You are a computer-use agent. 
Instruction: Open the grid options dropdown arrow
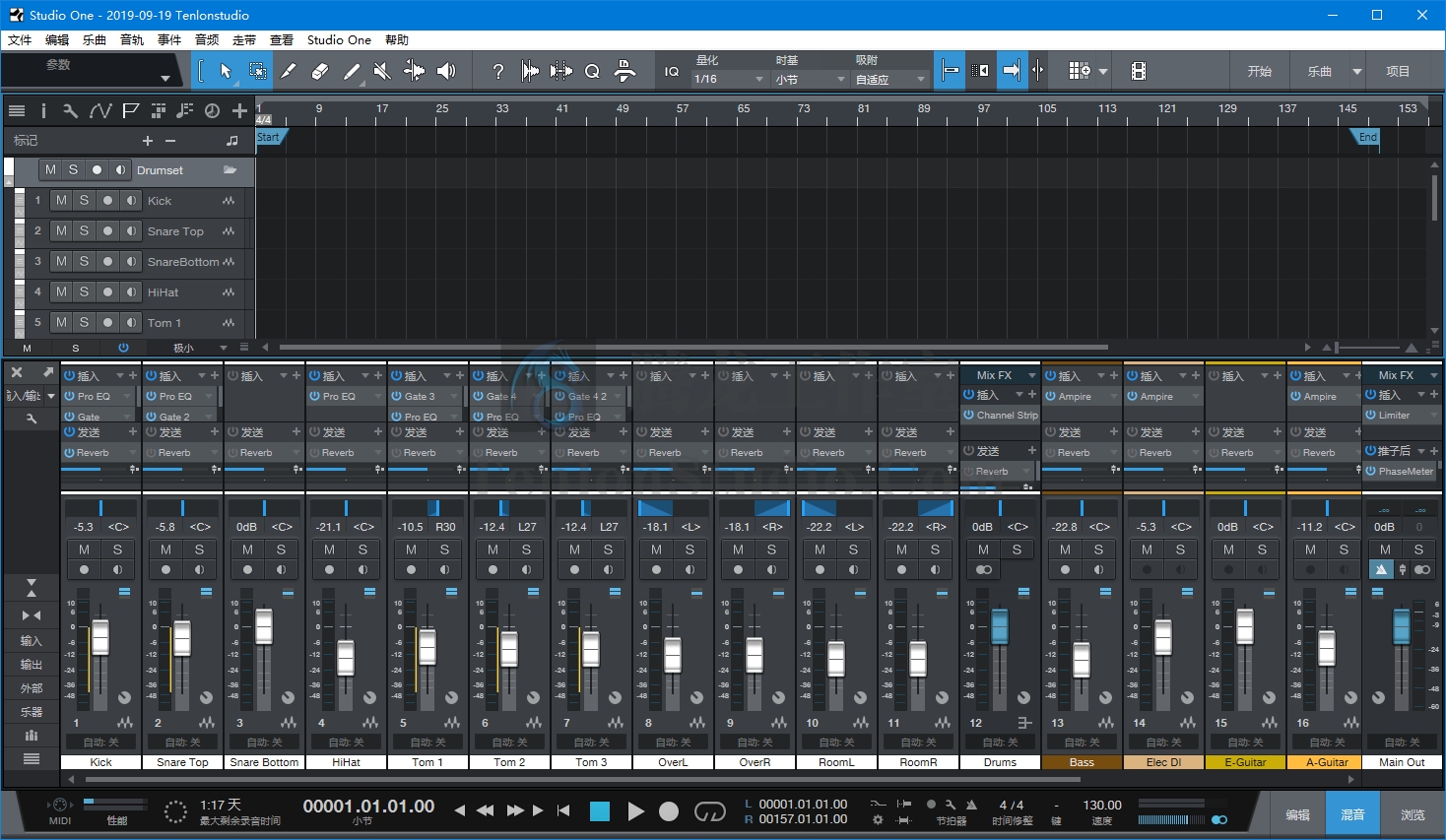[1103, 71]
